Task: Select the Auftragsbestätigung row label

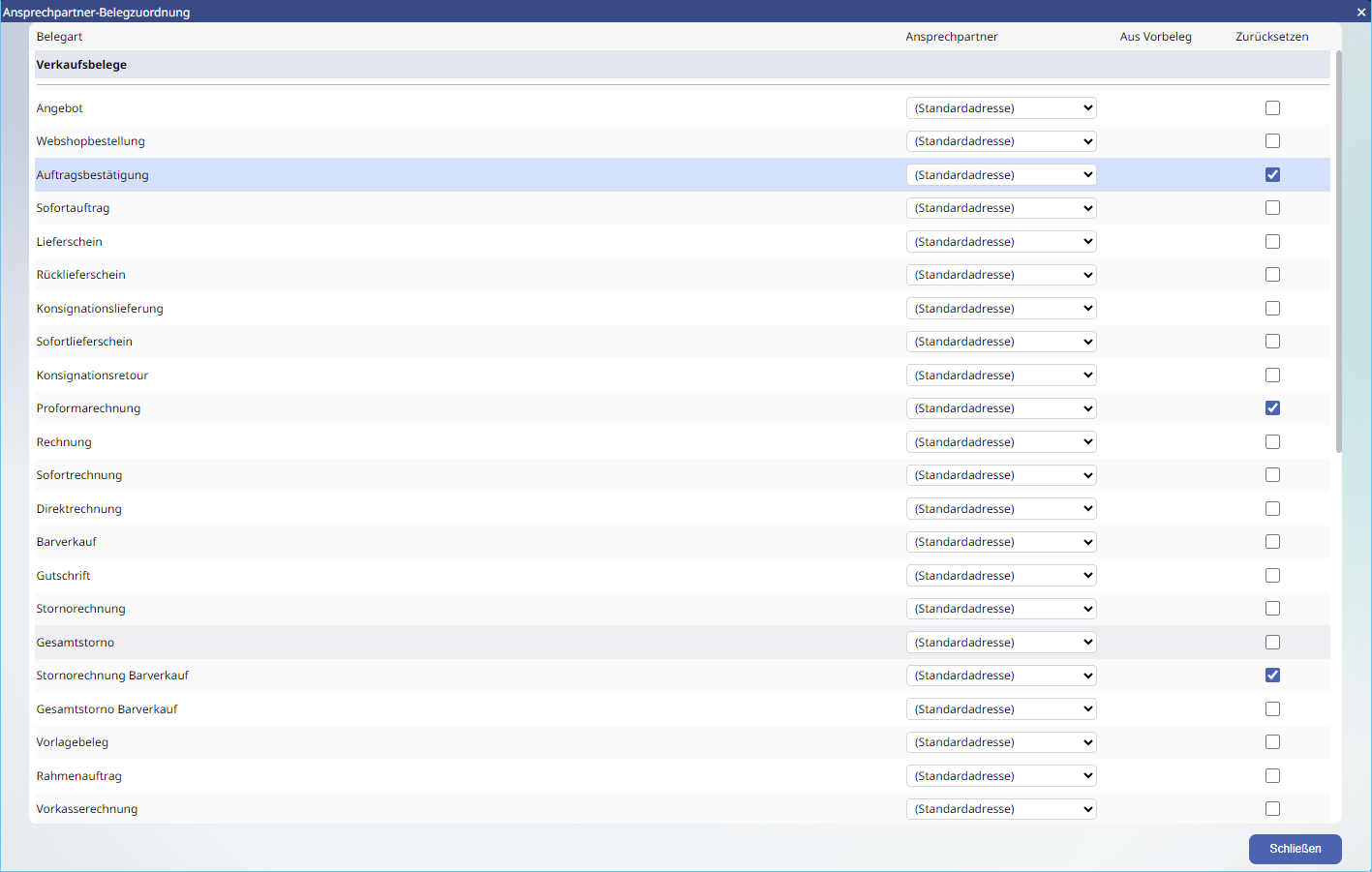Action: click(x=93, y=175)
